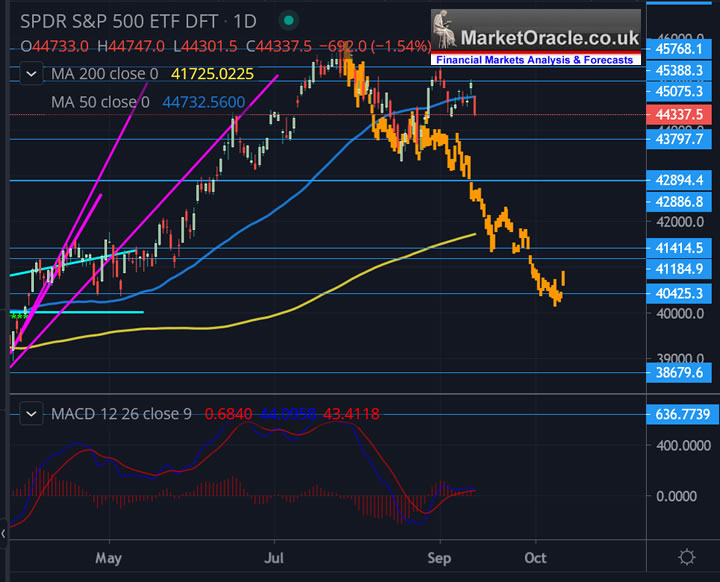Click the red current price 44337.5 label
Image resolution: width=720 pixels, height=582 pixels.
(679, 114)
